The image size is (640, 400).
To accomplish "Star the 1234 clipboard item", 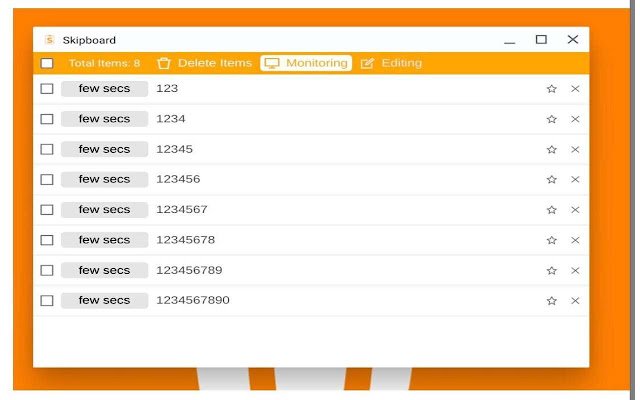I will (x=551, y=119).
